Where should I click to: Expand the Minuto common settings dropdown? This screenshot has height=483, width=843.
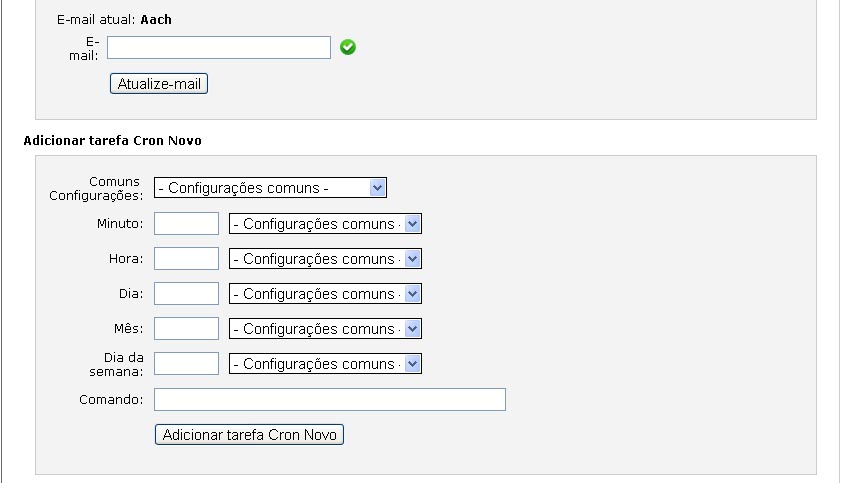click(x=325, y=224)
